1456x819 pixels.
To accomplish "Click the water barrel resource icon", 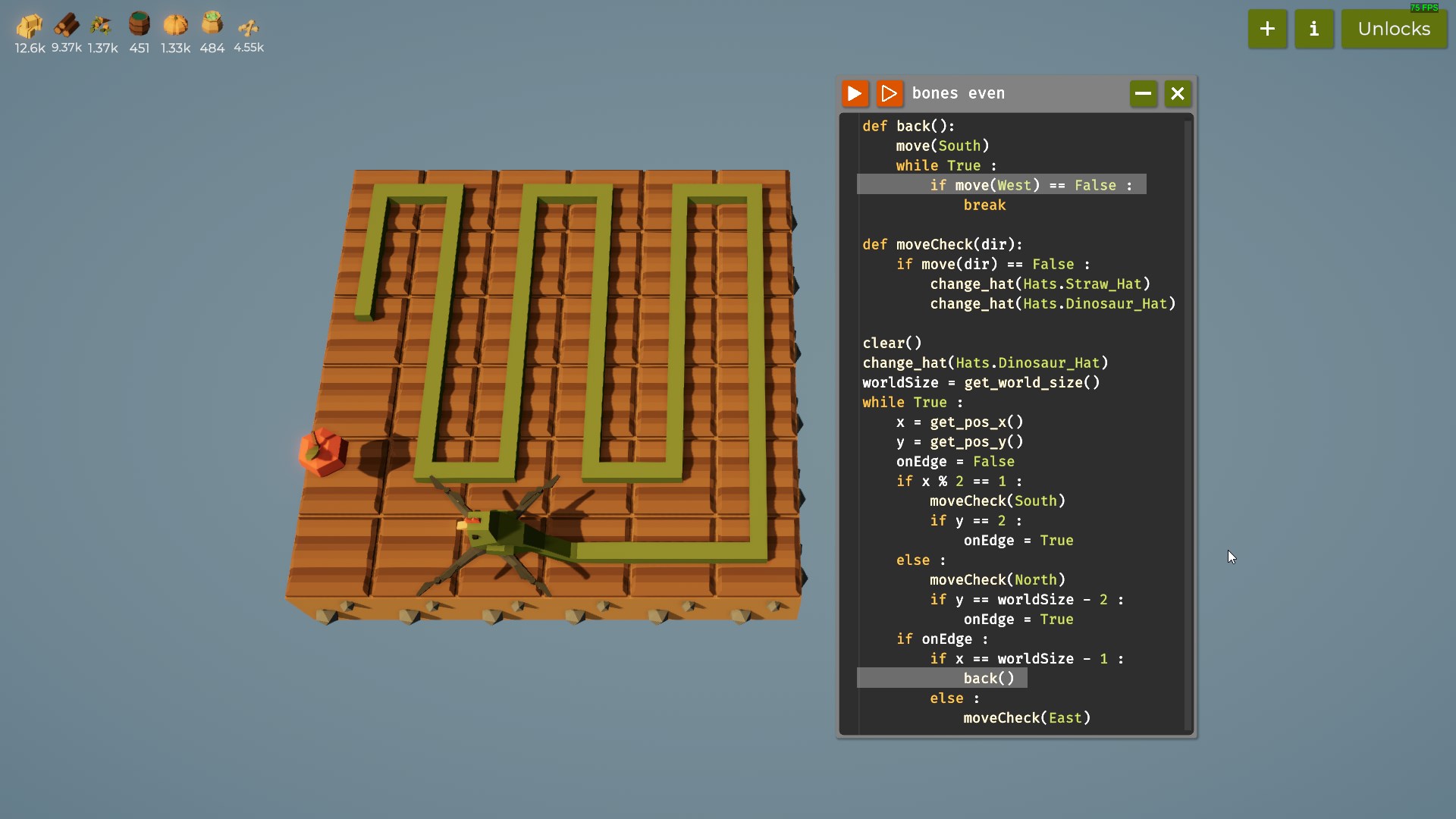I will [139, 24].
